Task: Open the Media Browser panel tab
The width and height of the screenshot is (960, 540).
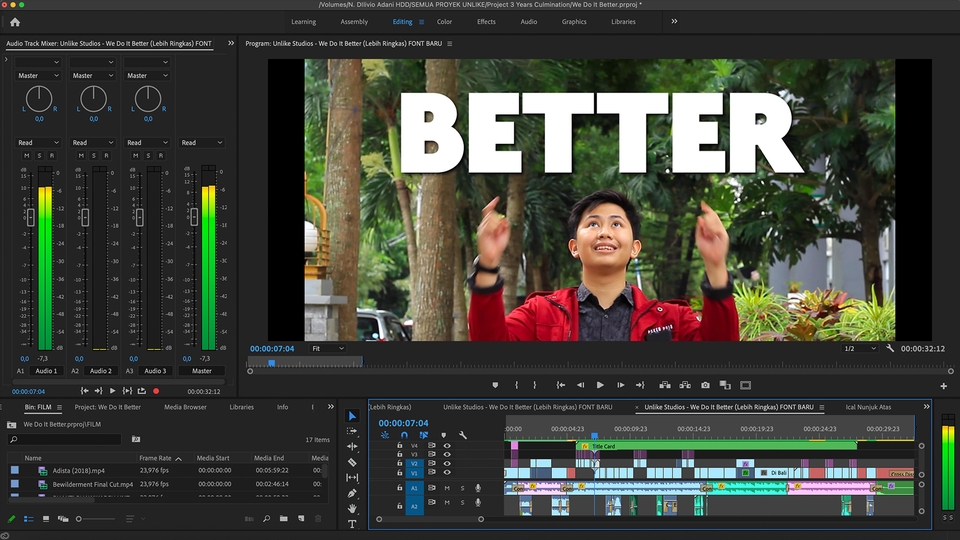Action: (x=185, y=407)
